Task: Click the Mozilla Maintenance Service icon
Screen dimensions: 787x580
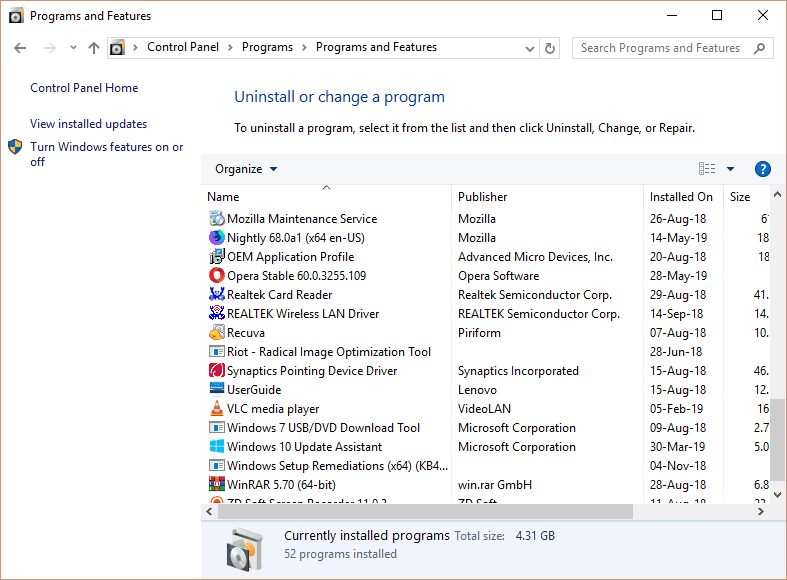Action: click(x=216, y=218)
